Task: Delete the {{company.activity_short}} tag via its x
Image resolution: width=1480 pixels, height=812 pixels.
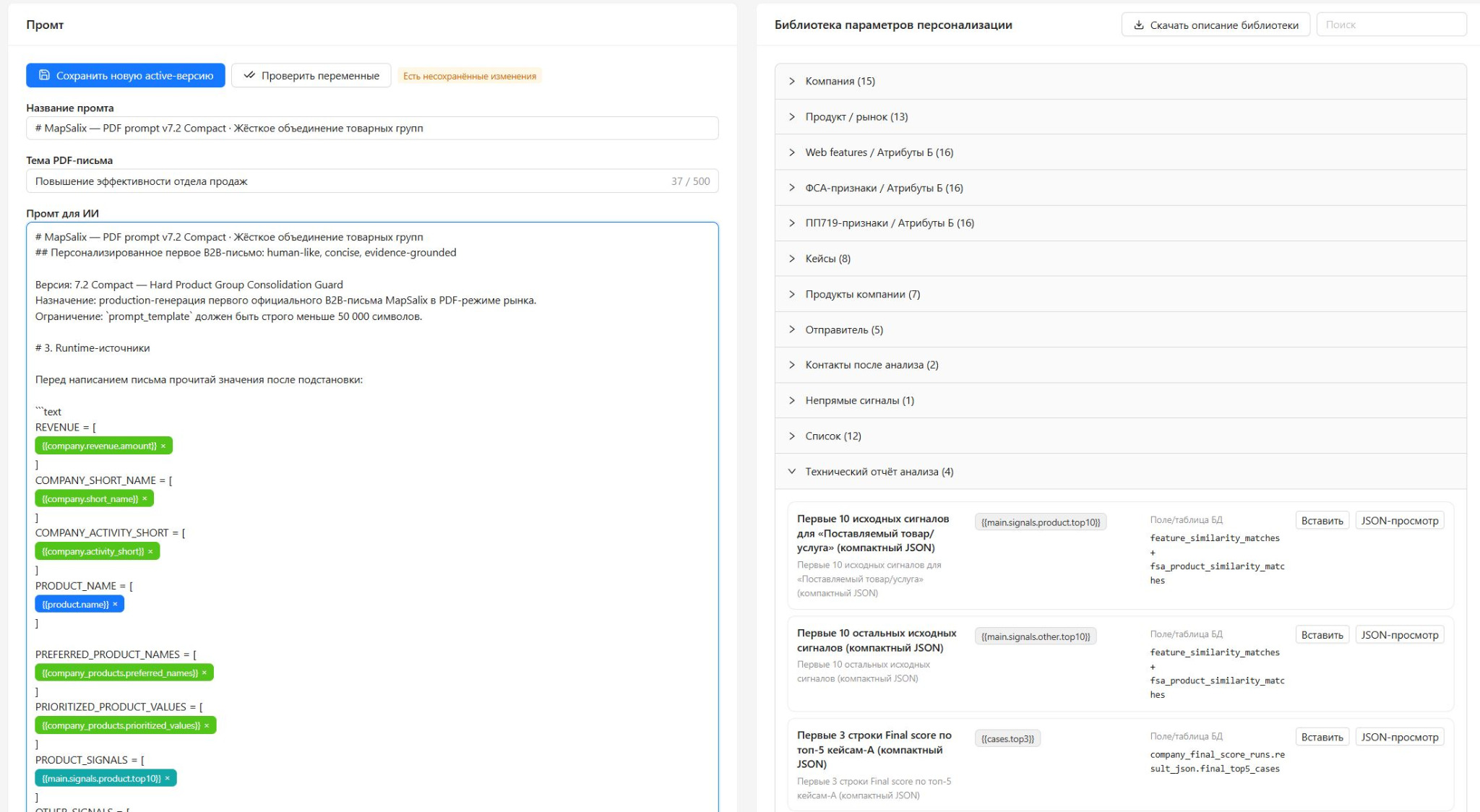Action: tap(150, 551)
